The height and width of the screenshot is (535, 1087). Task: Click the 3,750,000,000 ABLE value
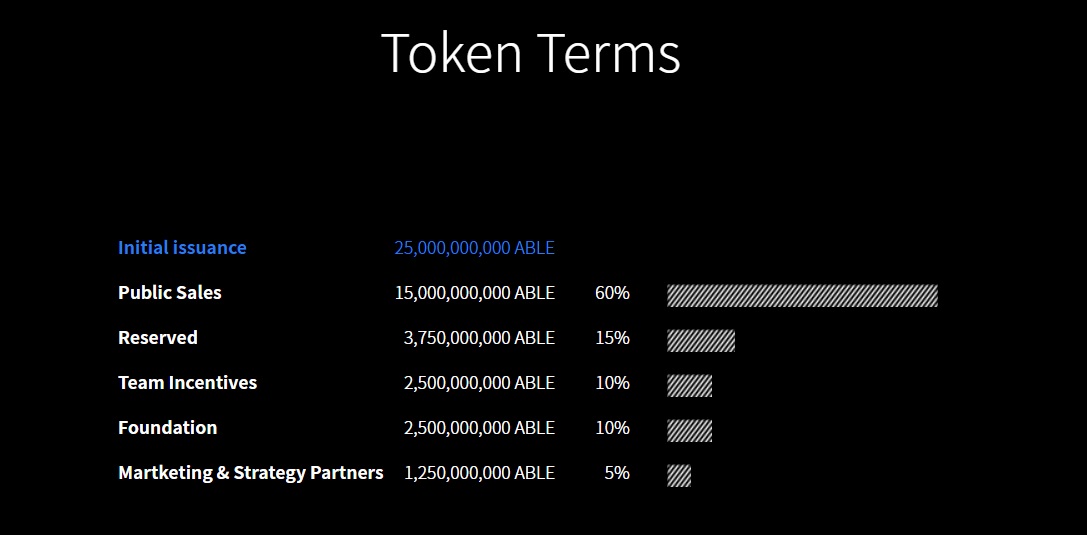(x=479, y=337)
